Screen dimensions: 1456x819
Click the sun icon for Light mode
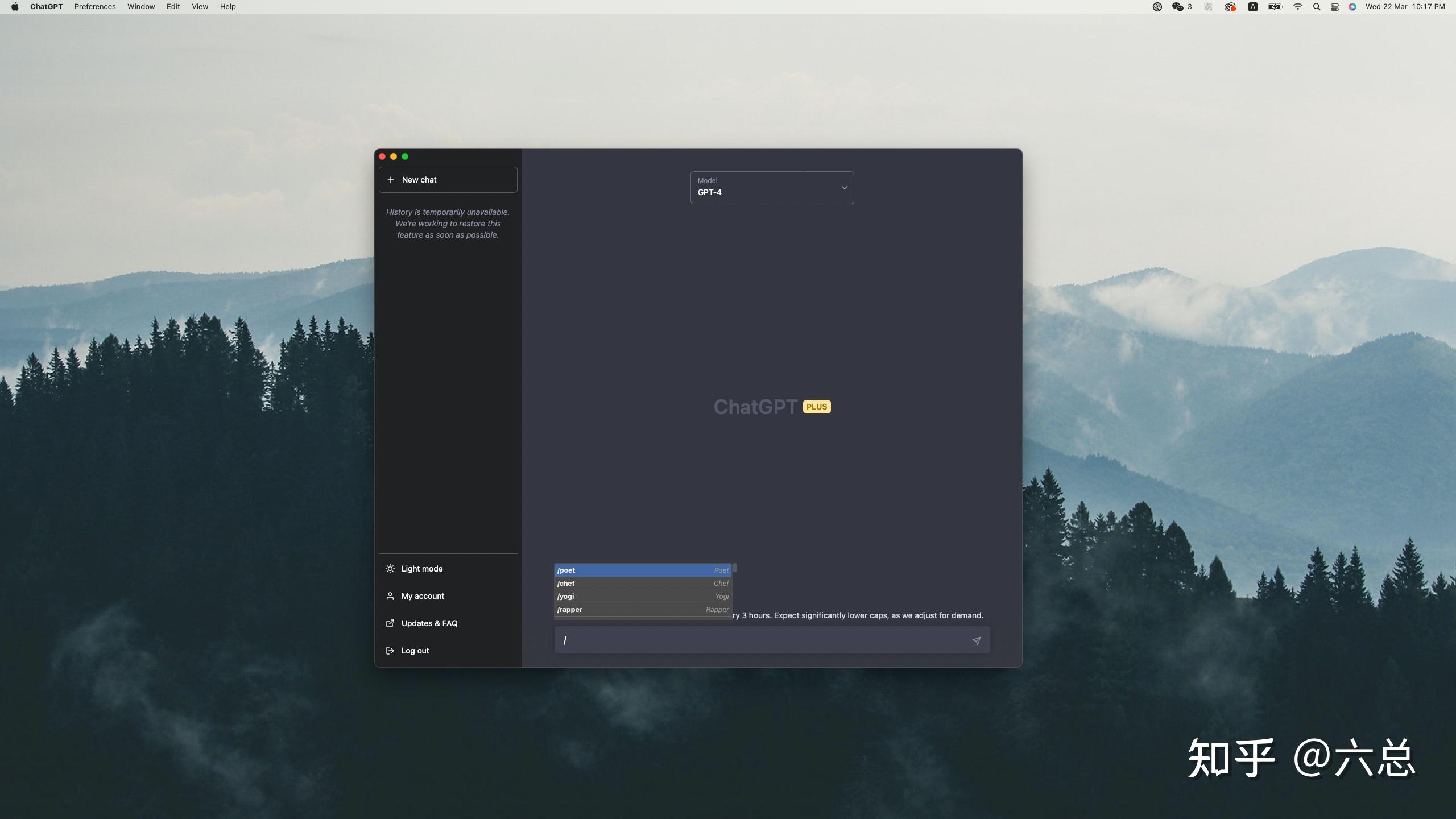390,569
